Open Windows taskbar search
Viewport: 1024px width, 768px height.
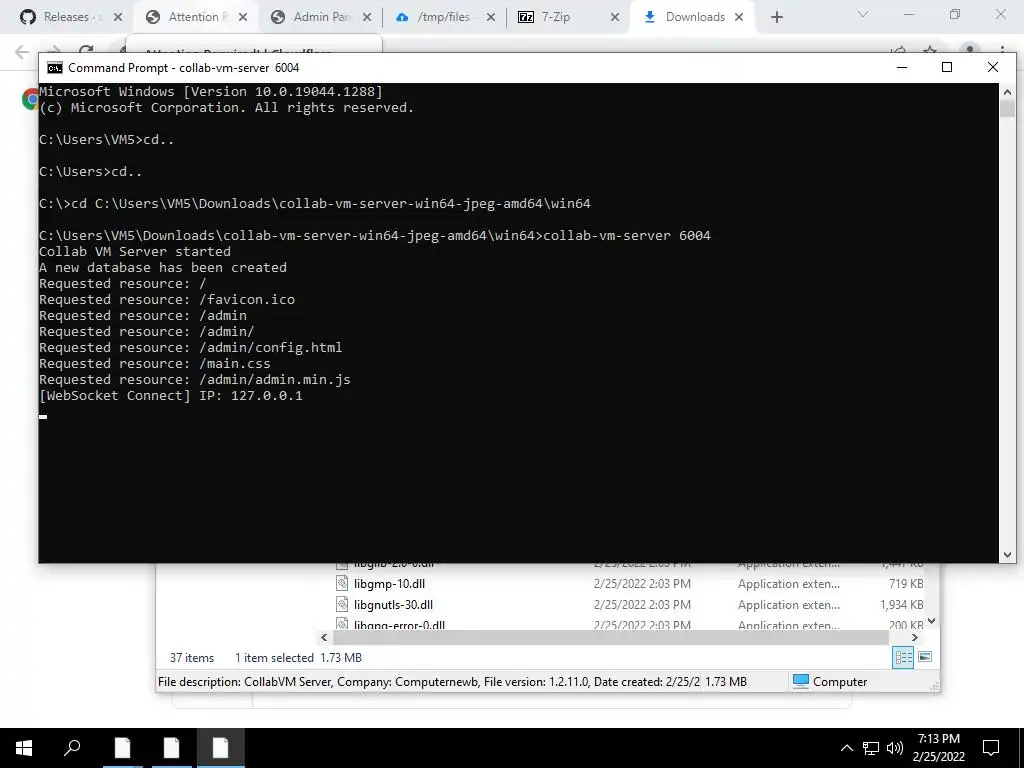tap(72, 748)
